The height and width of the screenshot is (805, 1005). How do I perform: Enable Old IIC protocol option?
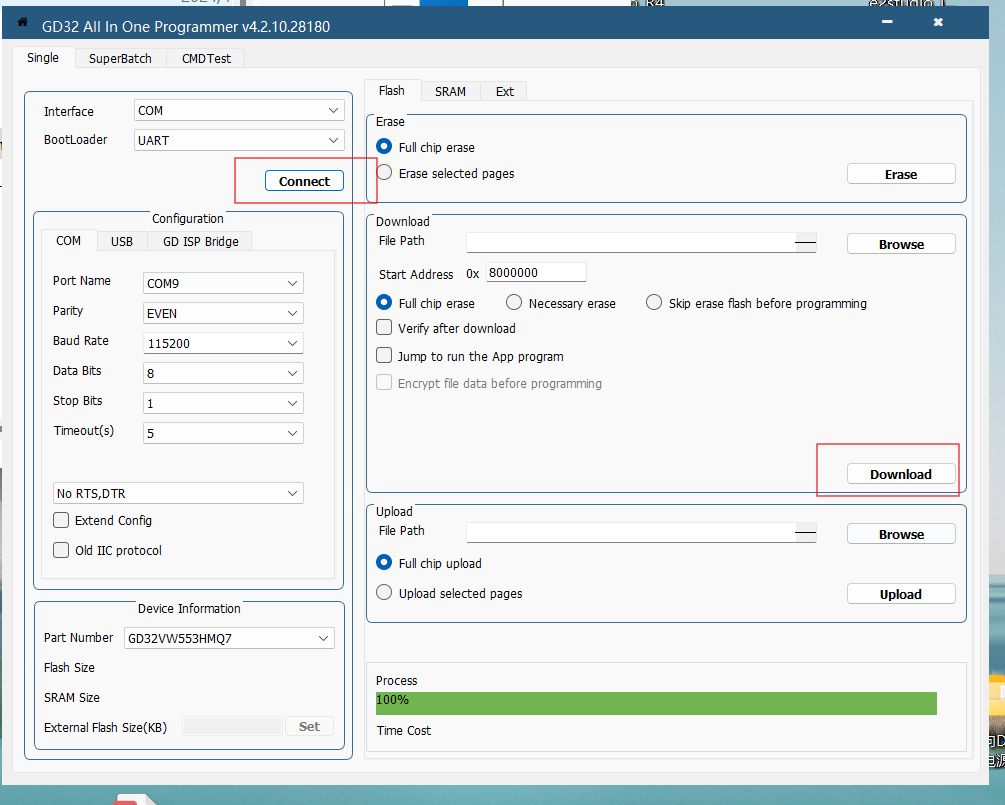pos(61,550)
